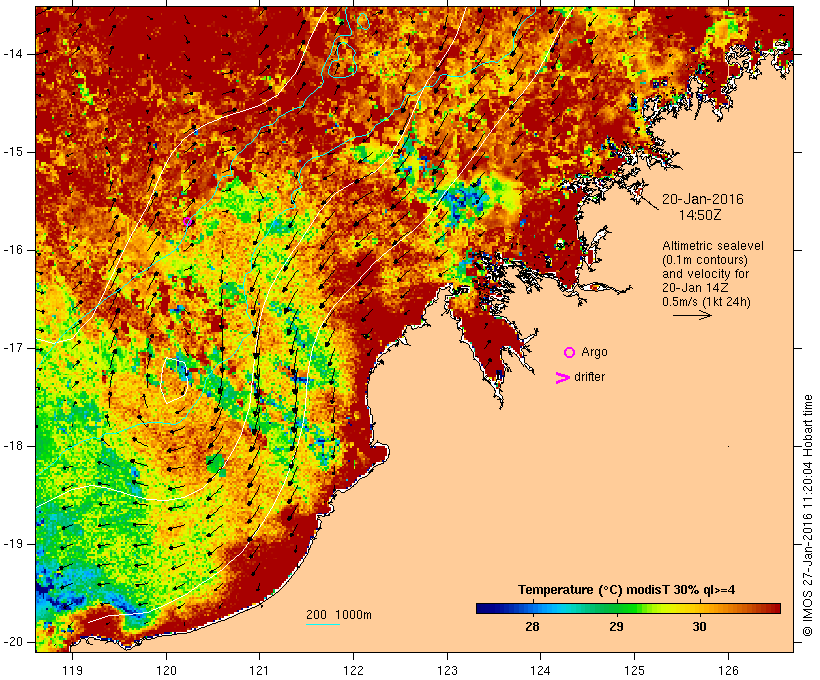The width and height of the screenshot is (820, 680).
Task: Click the 0.5m/s velocity scale arrow
Action: [x=692, y=315]
